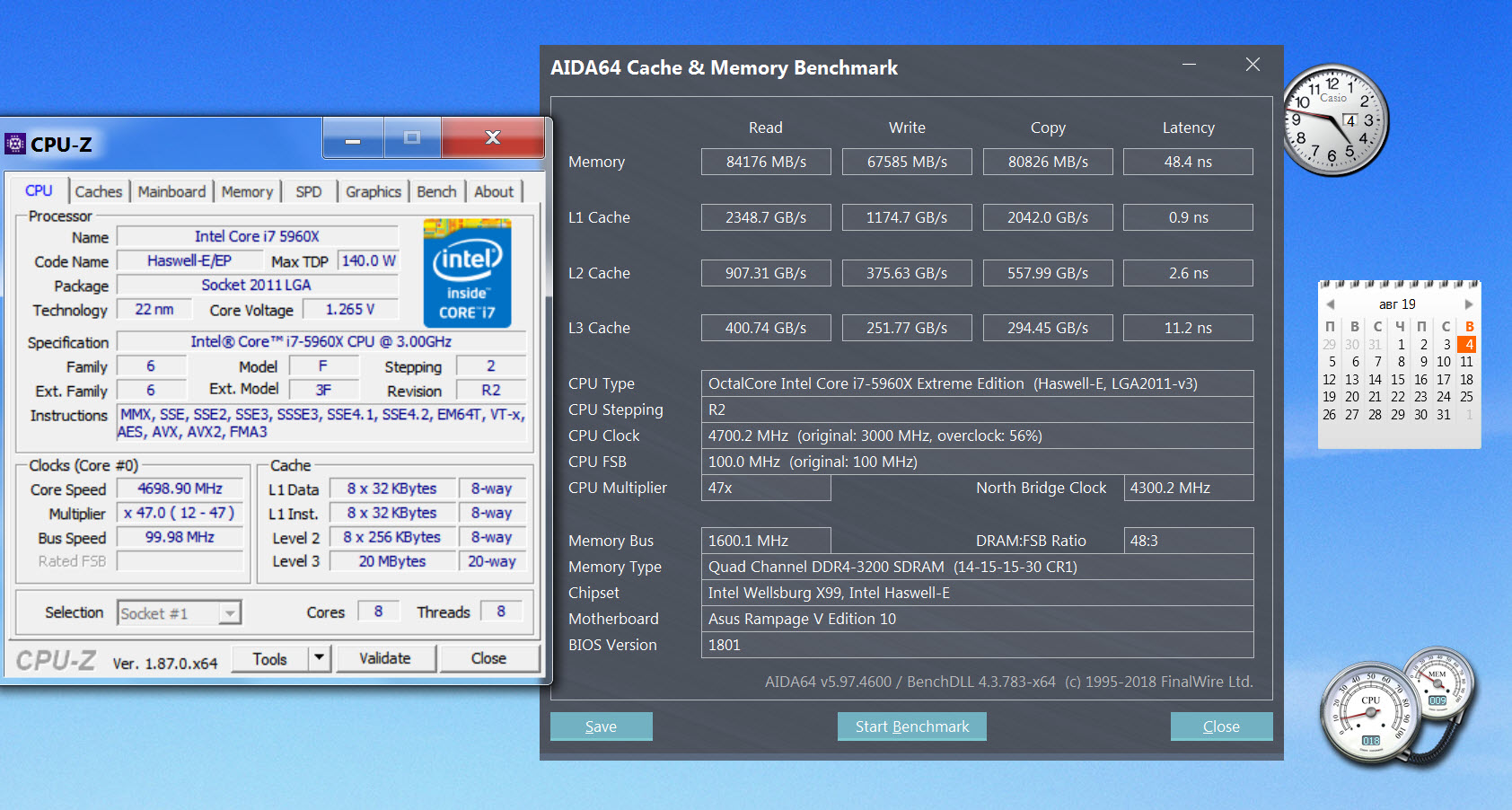1512x810 pixels.
Task: Click the Intel Core i7 logo badge
Action: [x=467, y=273]
